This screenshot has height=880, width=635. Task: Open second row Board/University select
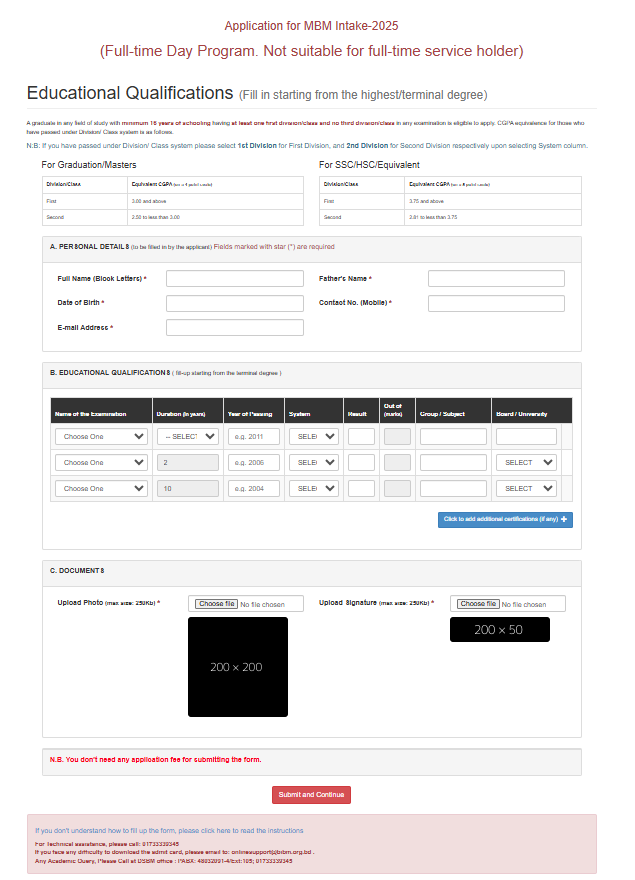[x=527, y=462]
